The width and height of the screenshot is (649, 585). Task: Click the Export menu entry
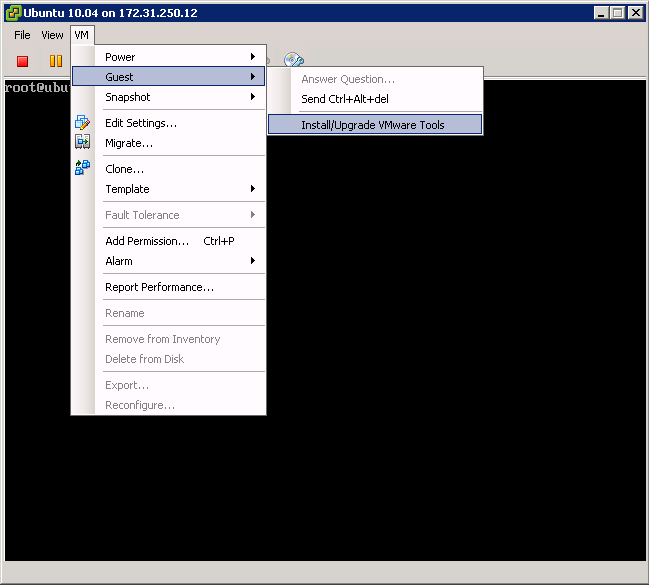tap(168, 385)
